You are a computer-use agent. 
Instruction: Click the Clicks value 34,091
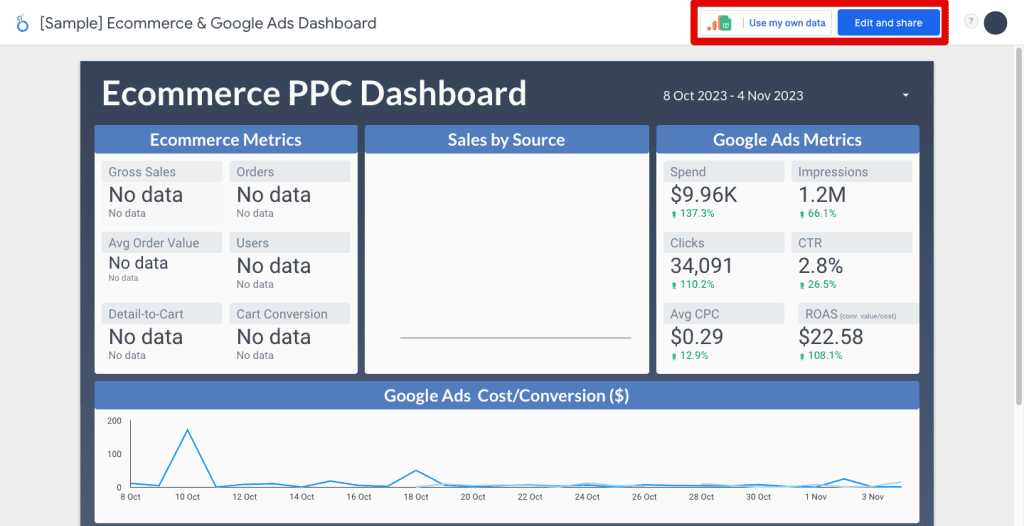[x=701, y=266]
